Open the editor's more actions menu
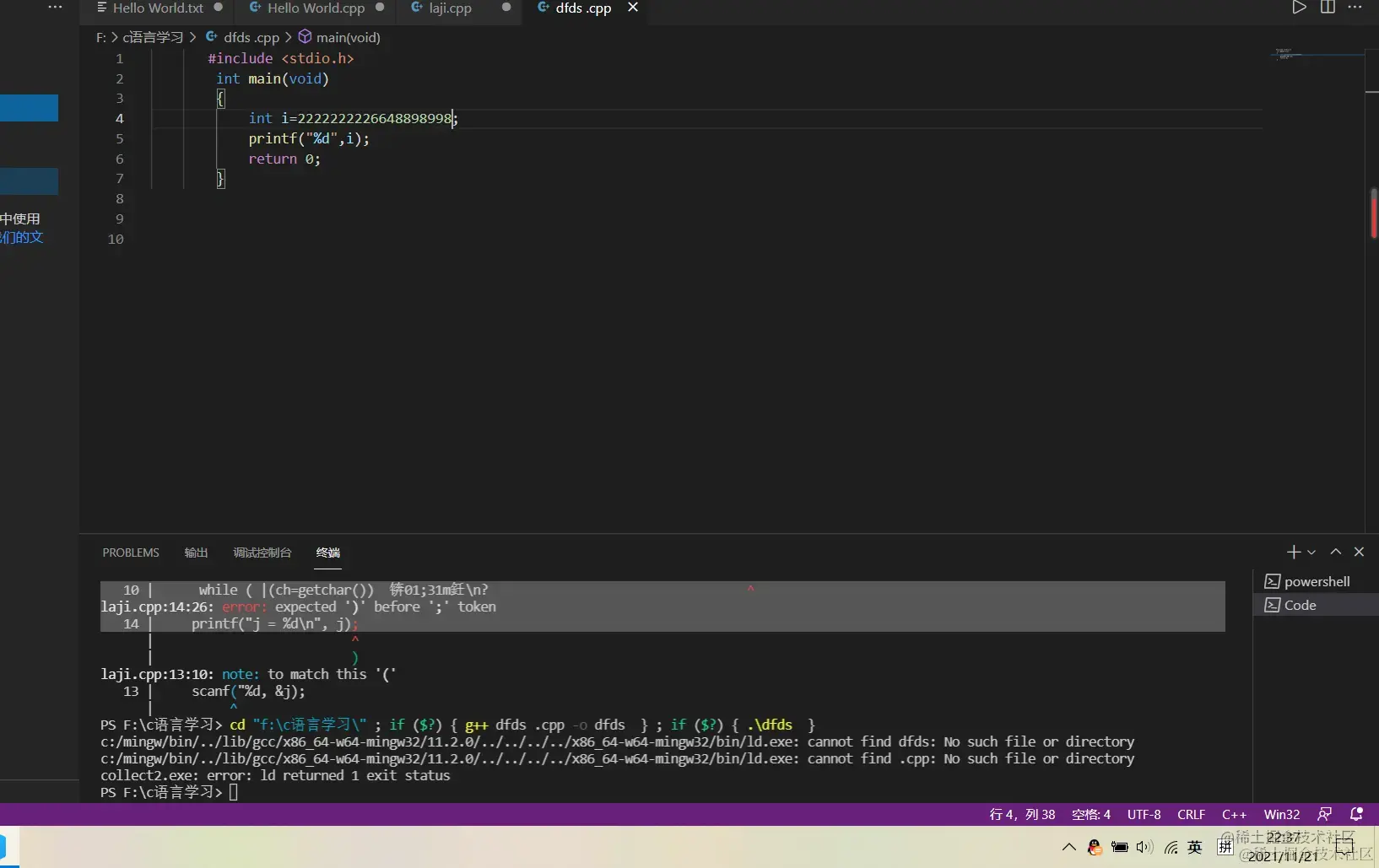The height and width of the screenshot is (868, 1379). (x=1355, y=8)
